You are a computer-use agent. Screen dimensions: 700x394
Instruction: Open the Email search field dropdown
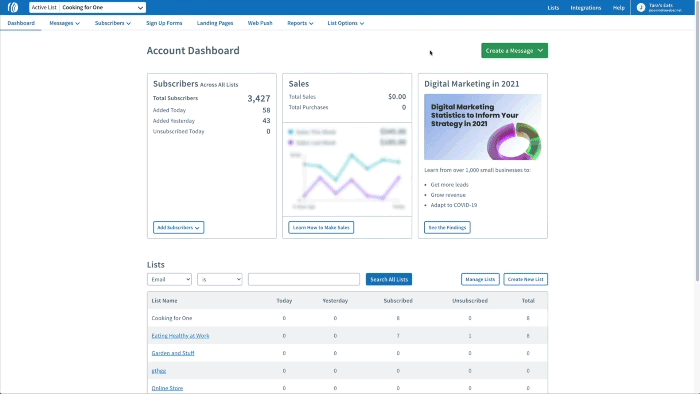[x=169, y=279]
